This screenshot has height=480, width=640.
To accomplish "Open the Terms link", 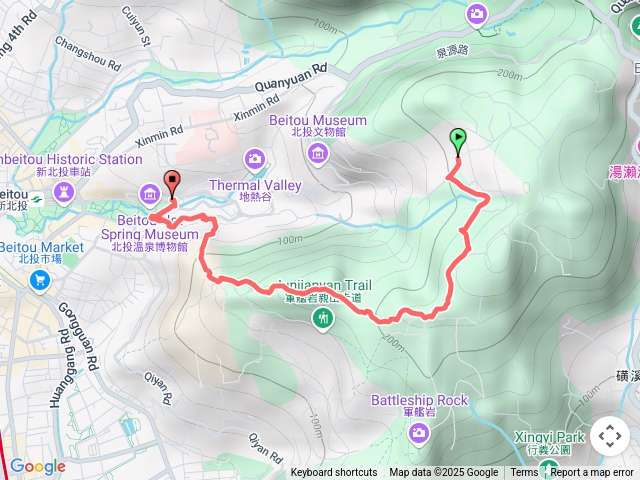I will 524,473.
